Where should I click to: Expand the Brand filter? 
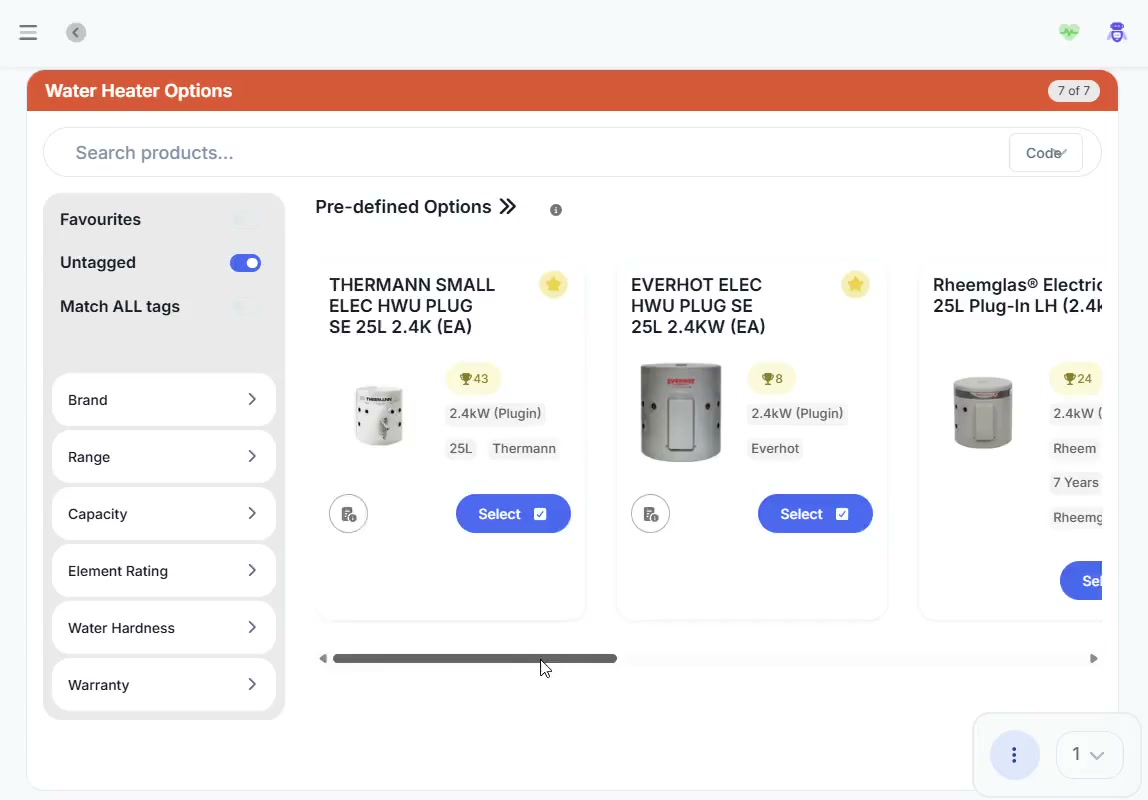coord(163,400)
